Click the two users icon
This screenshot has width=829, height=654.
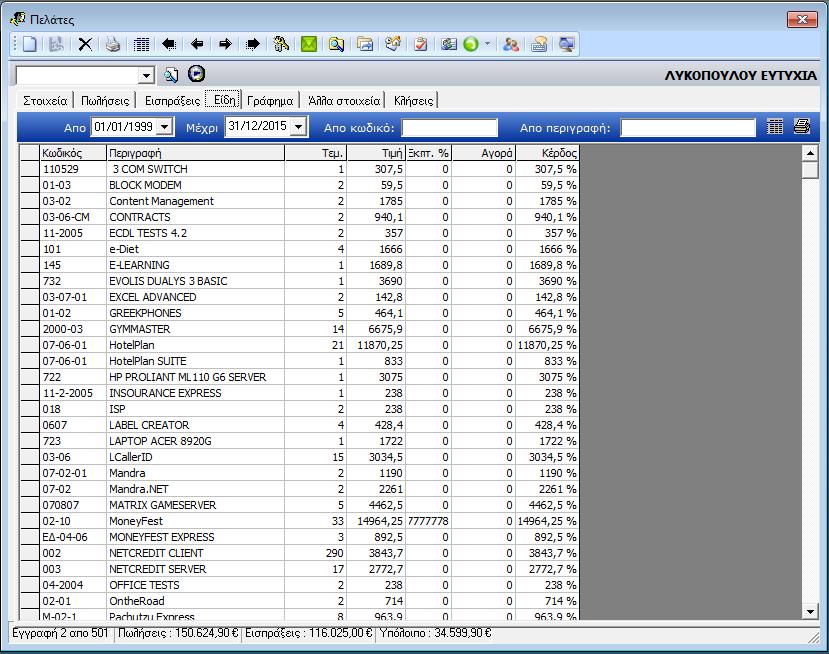click(511, 44)
